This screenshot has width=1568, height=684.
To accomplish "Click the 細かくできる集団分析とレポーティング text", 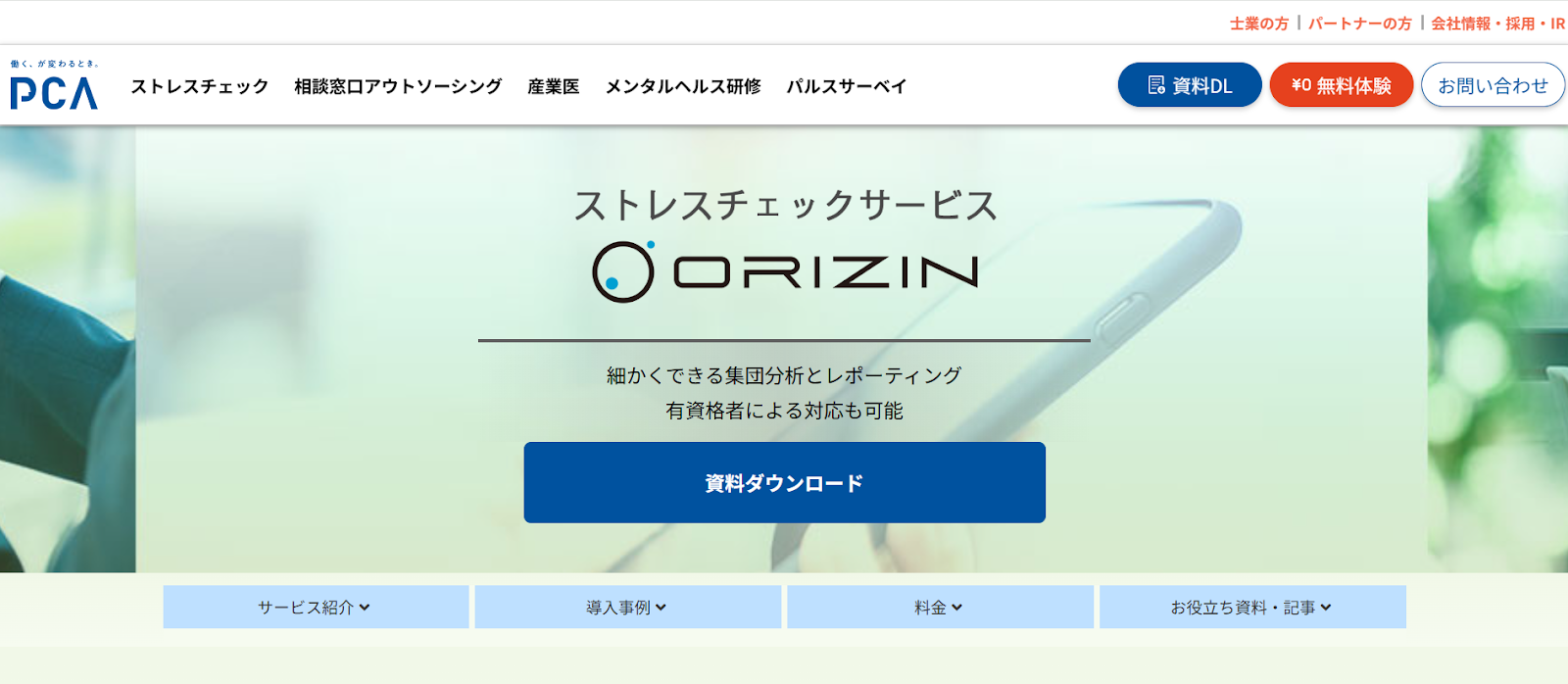I will click(784, 375).
